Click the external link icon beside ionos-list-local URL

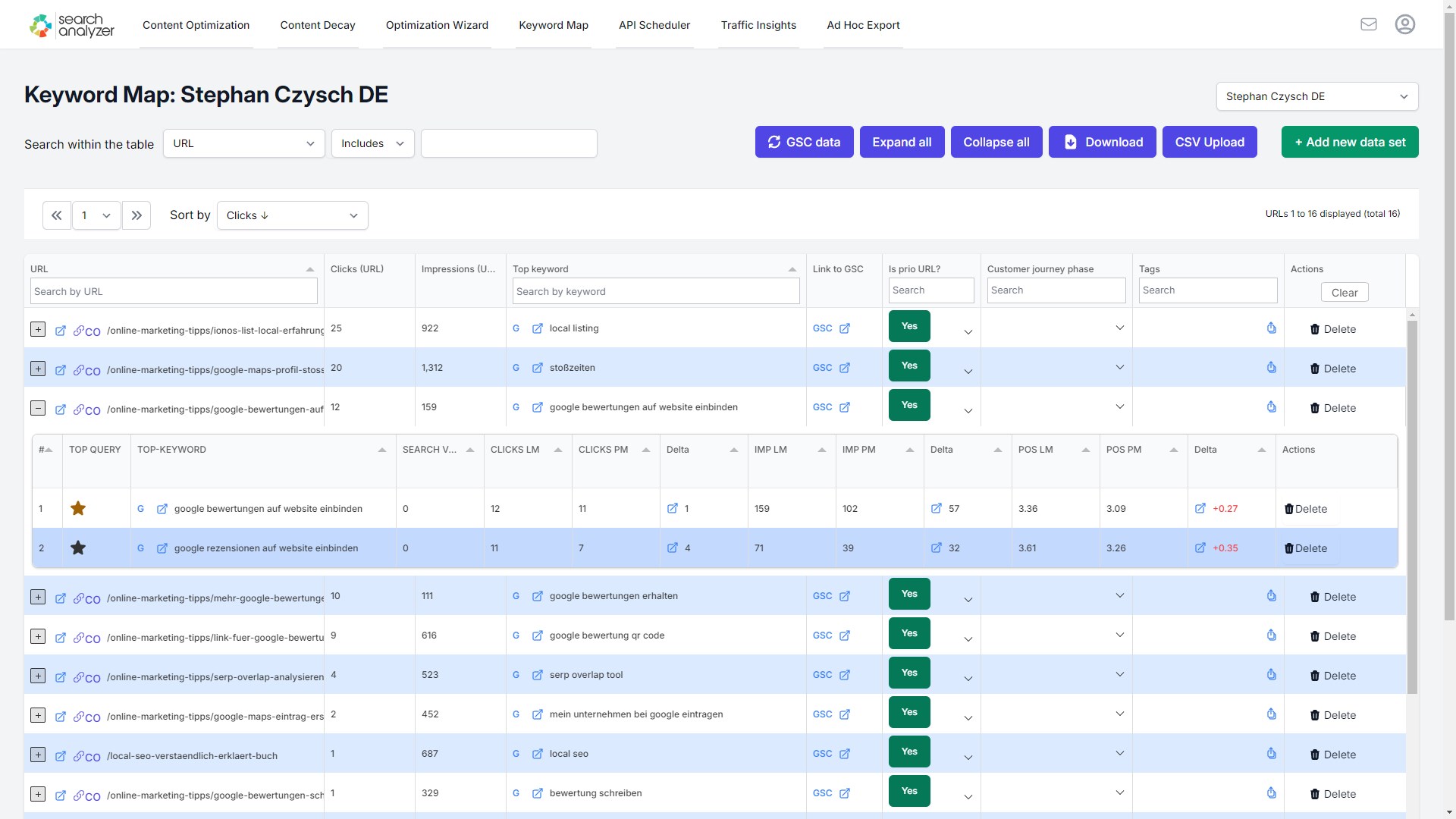[61, 330]
